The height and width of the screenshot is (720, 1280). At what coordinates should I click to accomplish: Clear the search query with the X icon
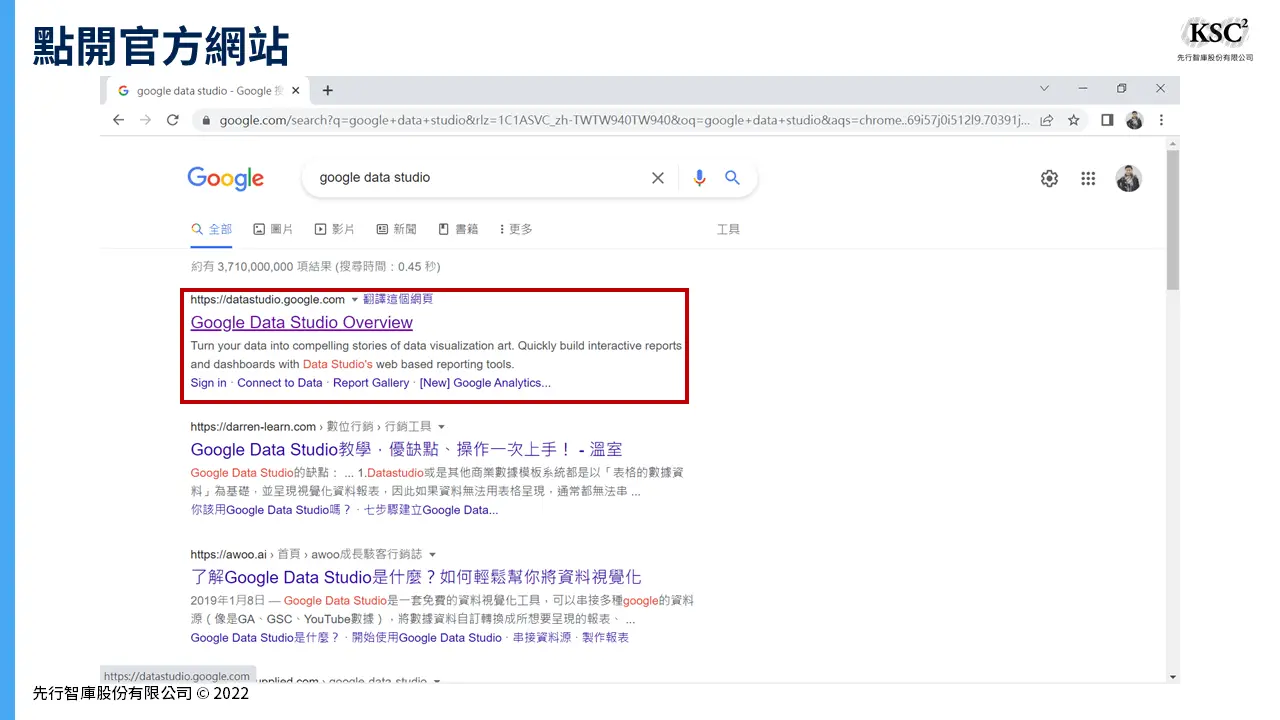[658, 178]
